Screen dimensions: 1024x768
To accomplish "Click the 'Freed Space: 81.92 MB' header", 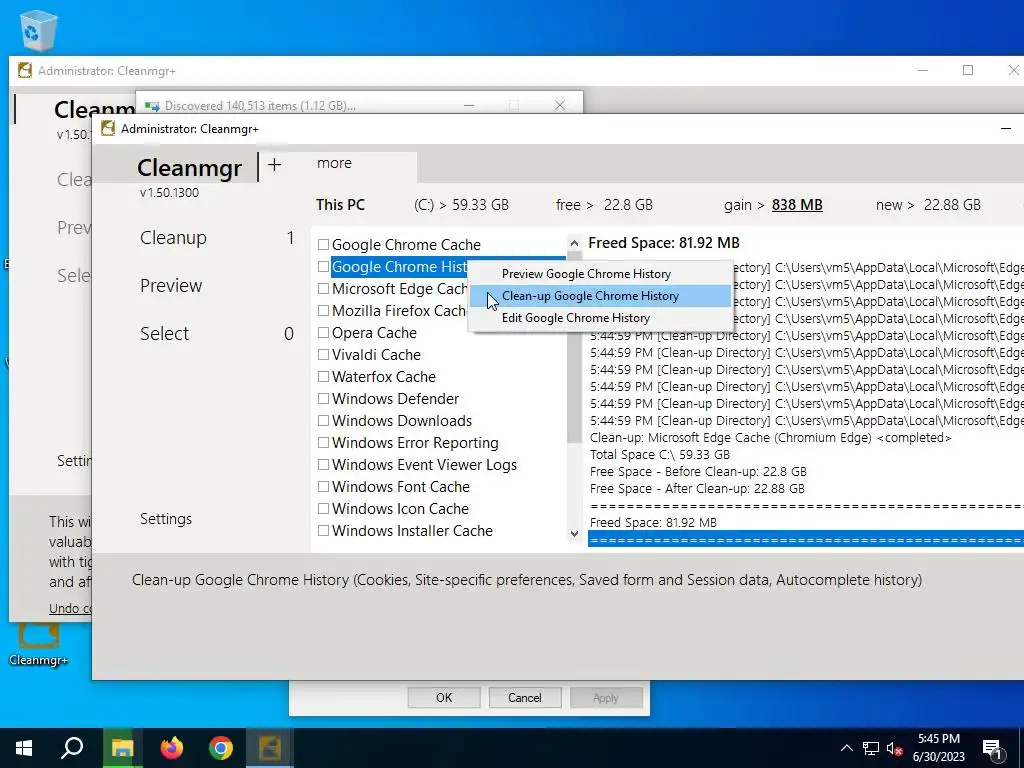I will [x=664, y=243].
